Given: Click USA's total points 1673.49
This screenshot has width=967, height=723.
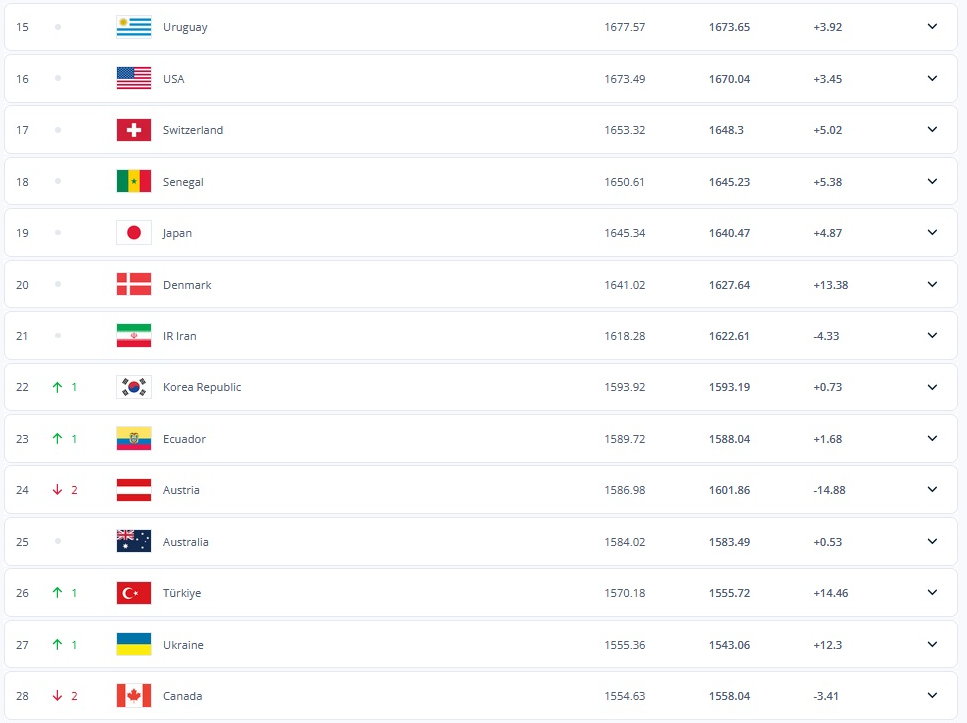Looking at the screenshot, I should click(625, 79).
